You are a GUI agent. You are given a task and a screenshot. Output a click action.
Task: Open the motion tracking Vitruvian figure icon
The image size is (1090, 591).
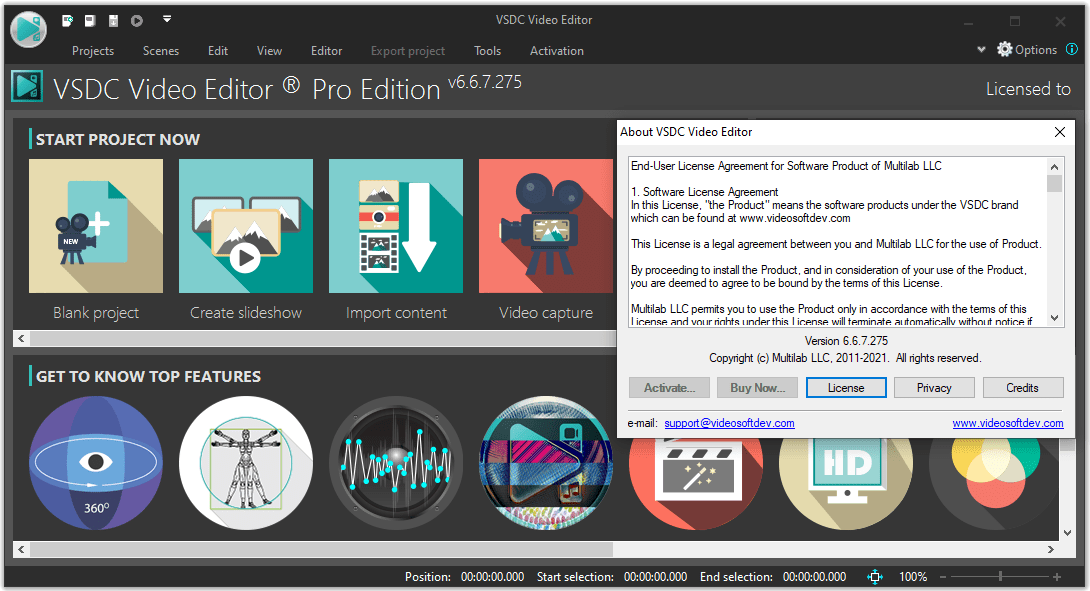tap(245, 463)
